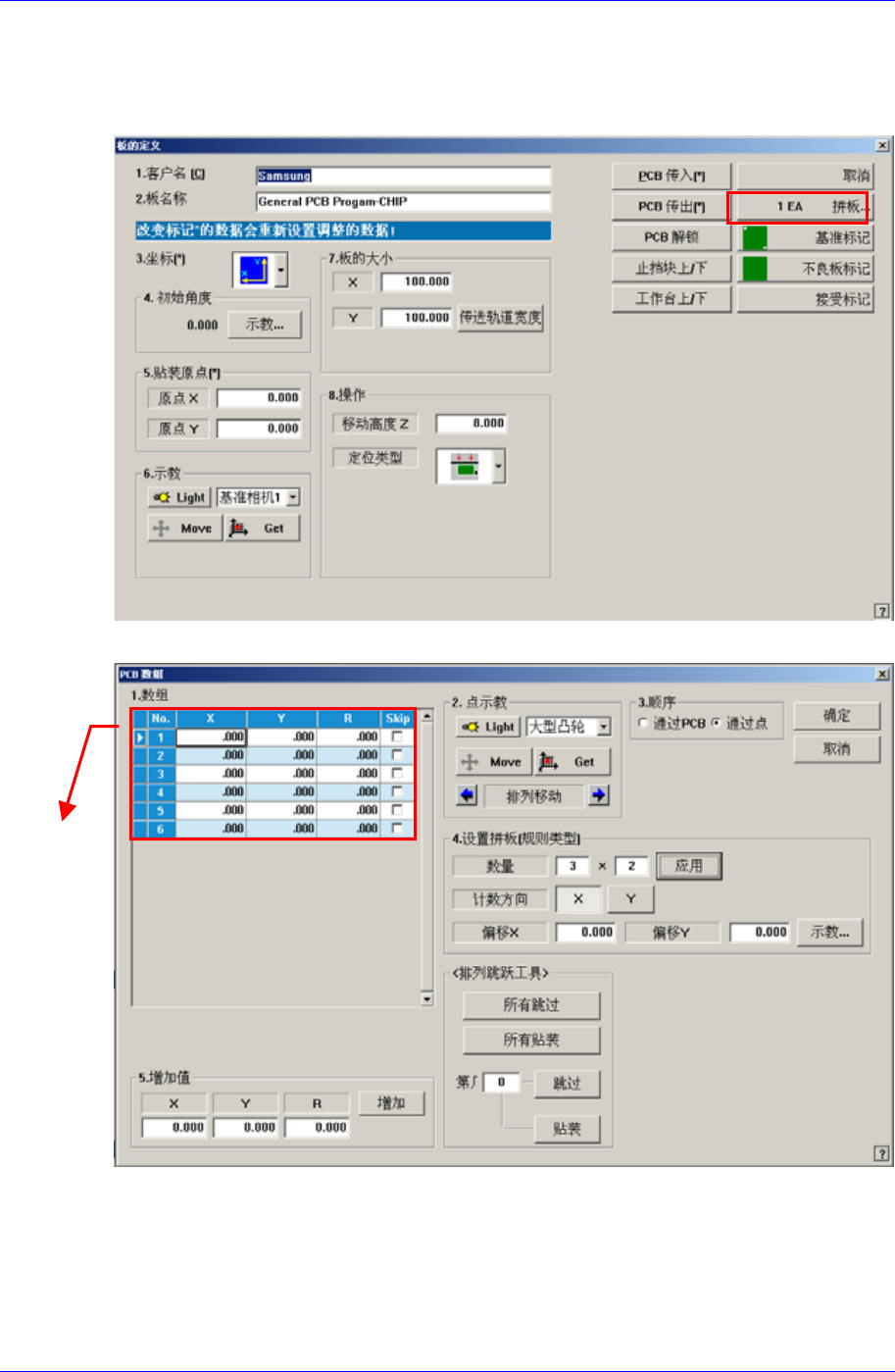Click 示教... next to 初始角度
This screenshot has width=895, height=1372.
click(x=264, y=325)
